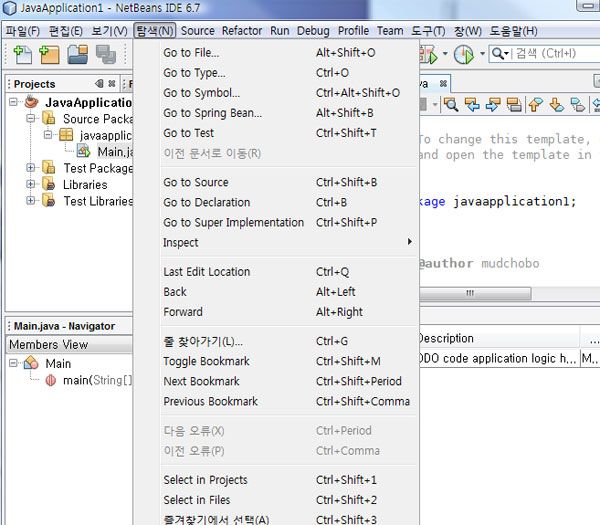Click the New Project toolbar icon
Image resolution: width=600 pixels, height=525 pixels.
[x=49, y=54]
